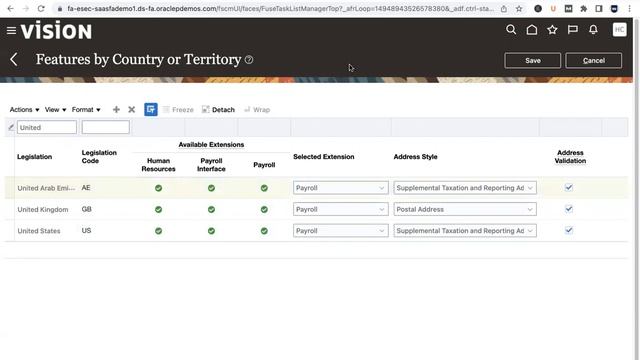Click the Selected Extension column header
The height and width of the screenshot is (360, 640).
pyautogui.click(x=323, y=157)
